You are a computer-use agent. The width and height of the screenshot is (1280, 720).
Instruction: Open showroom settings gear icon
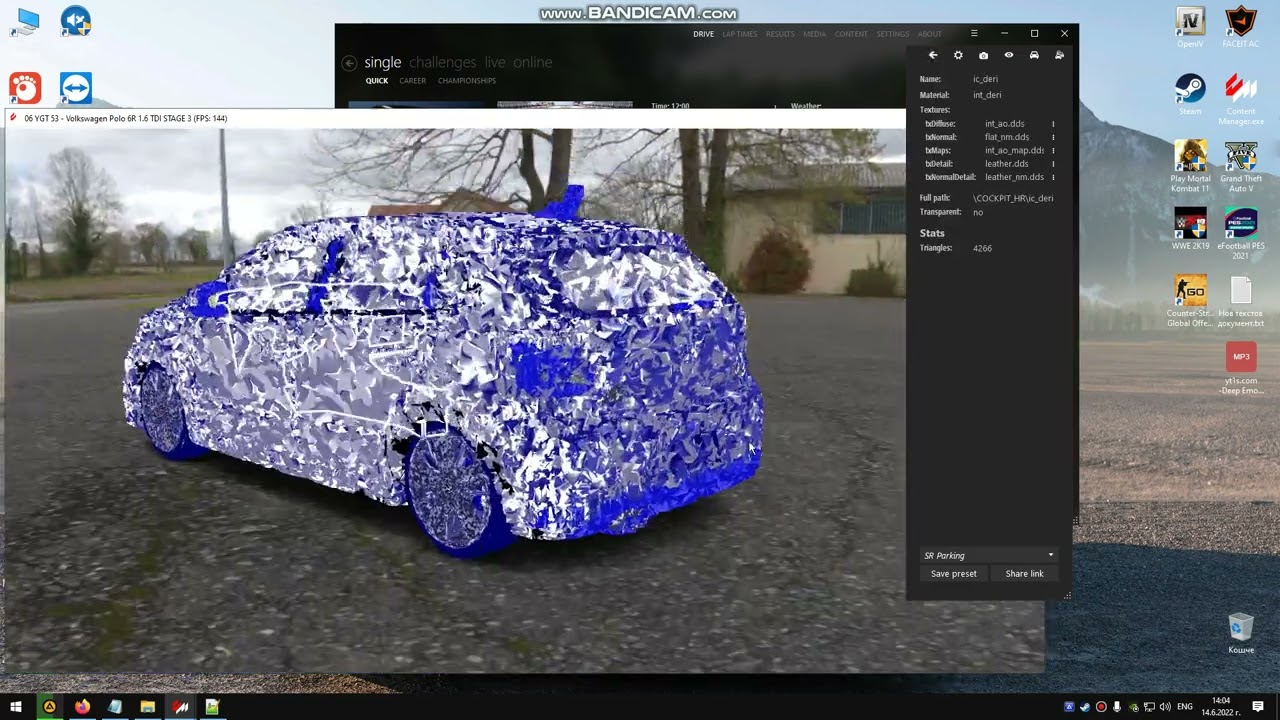[958, 56]
